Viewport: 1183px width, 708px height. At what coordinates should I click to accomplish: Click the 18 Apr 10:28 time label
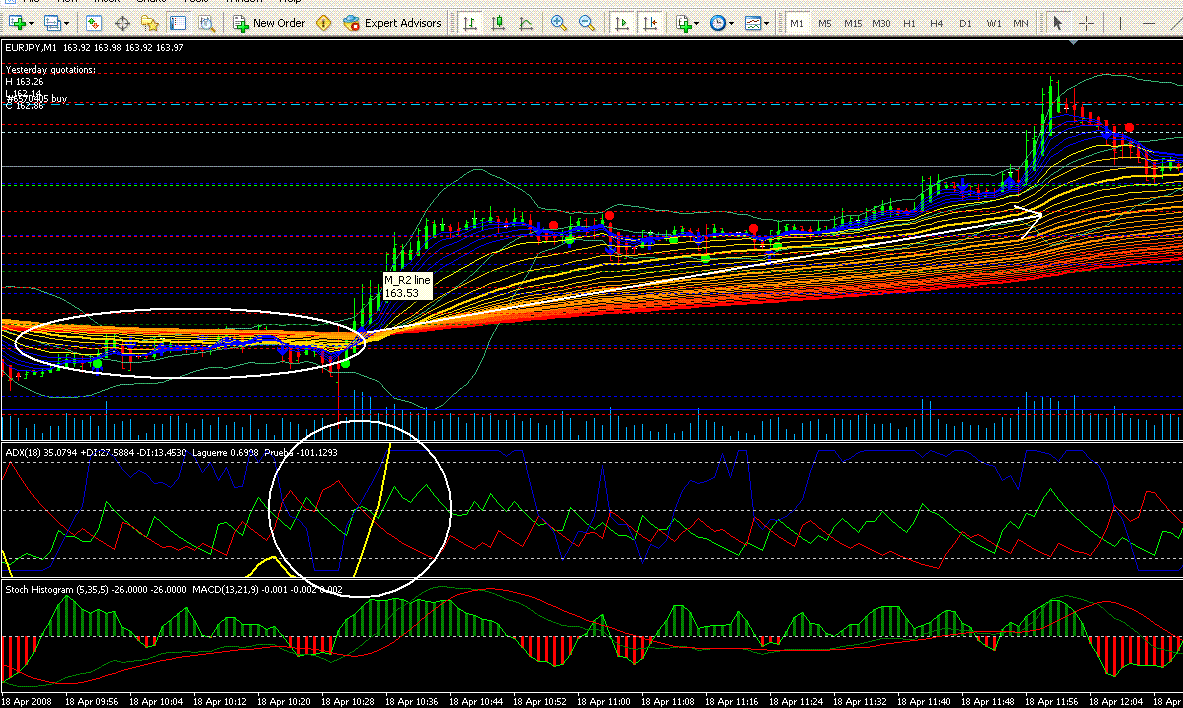[347, 701]
